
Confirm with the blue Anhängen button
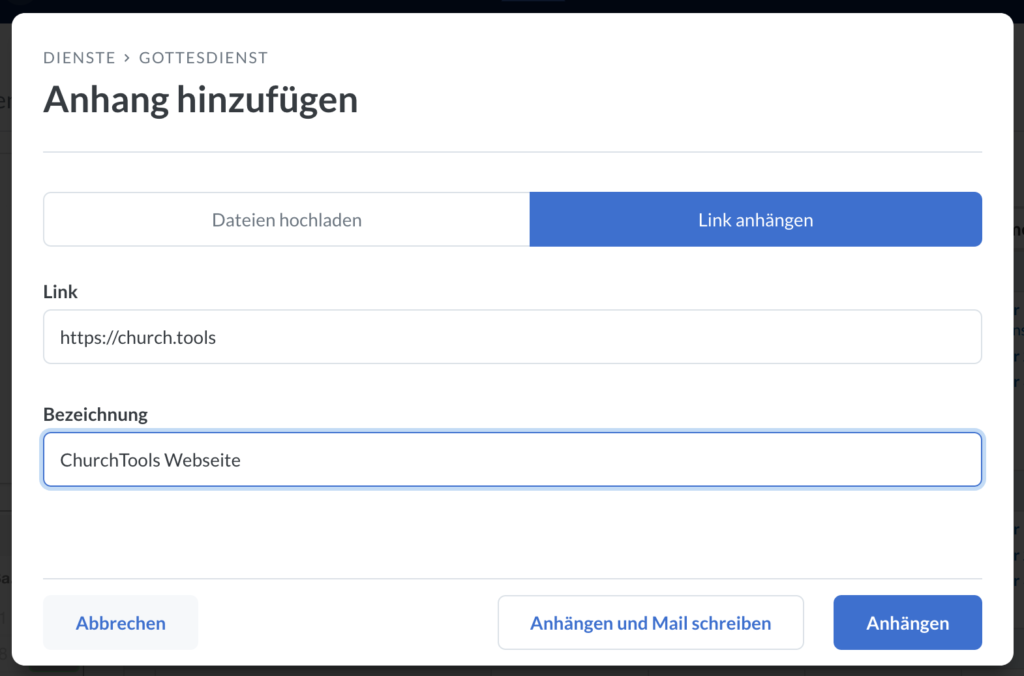tap(908, 623)
